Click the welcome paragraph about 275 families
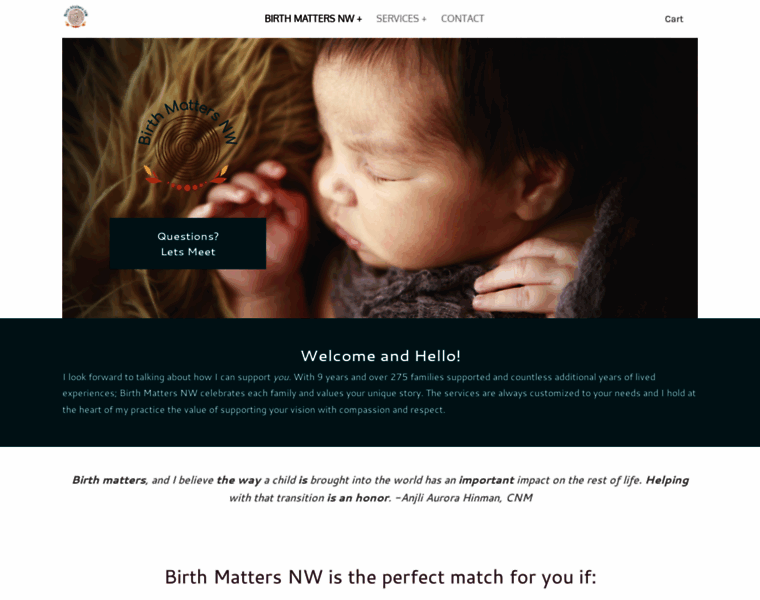The width and height of the screenshot is (760, 600). (x=379, y=393)
